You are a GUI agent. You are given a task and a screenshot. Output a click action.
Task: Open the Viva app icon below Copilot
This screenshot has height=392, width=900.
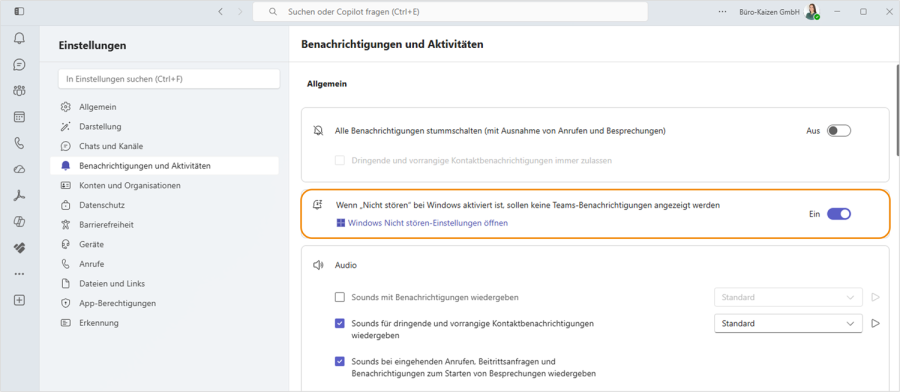pyautogui.click(x=20, y=248)
